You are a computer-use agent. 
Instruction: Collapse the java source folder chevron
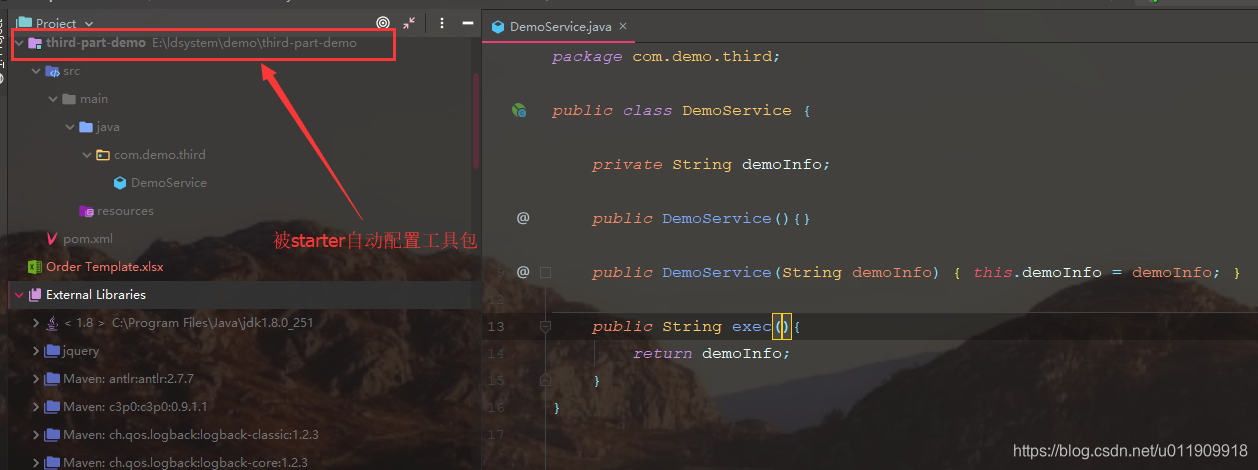coord(70,127)
